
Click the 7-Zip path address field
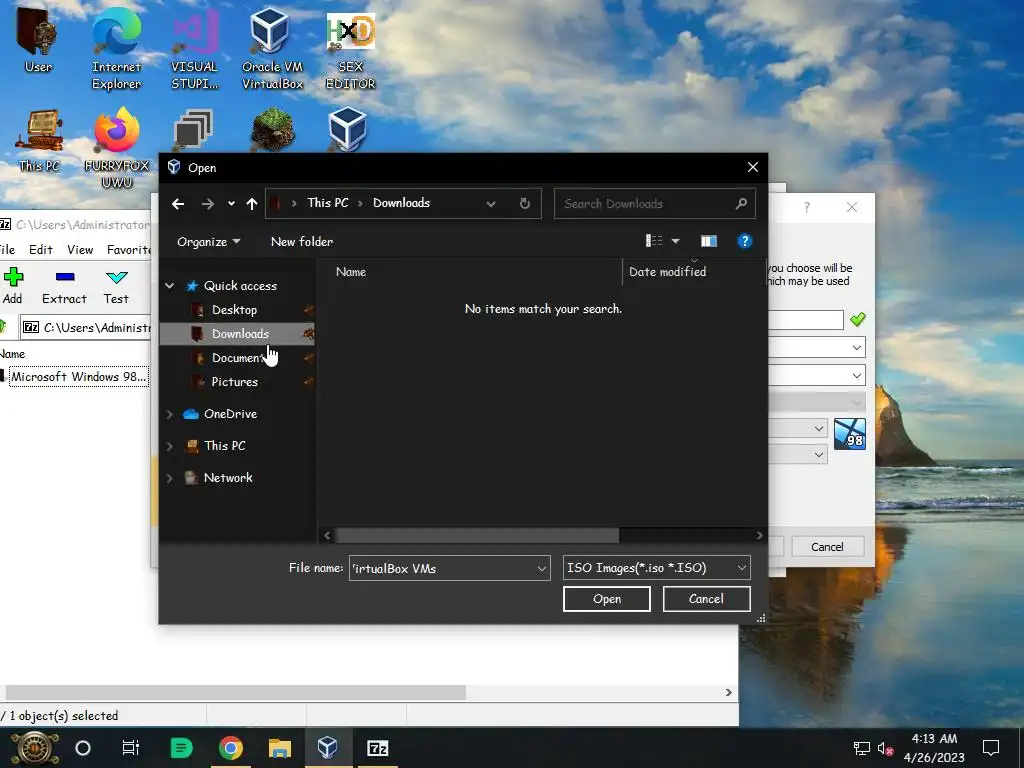(x=85, y=327)
